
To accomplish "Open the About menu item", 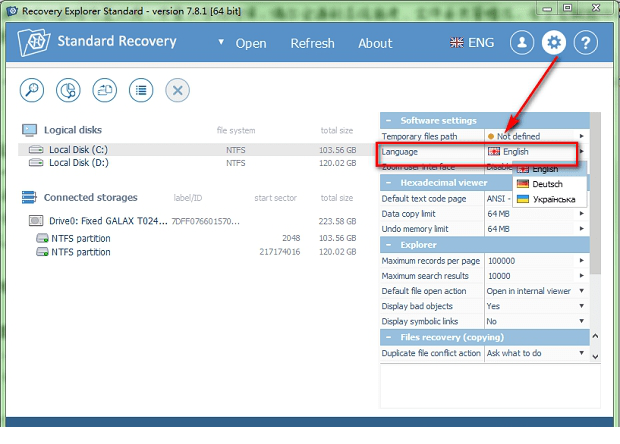I will (x=375, y=43).
